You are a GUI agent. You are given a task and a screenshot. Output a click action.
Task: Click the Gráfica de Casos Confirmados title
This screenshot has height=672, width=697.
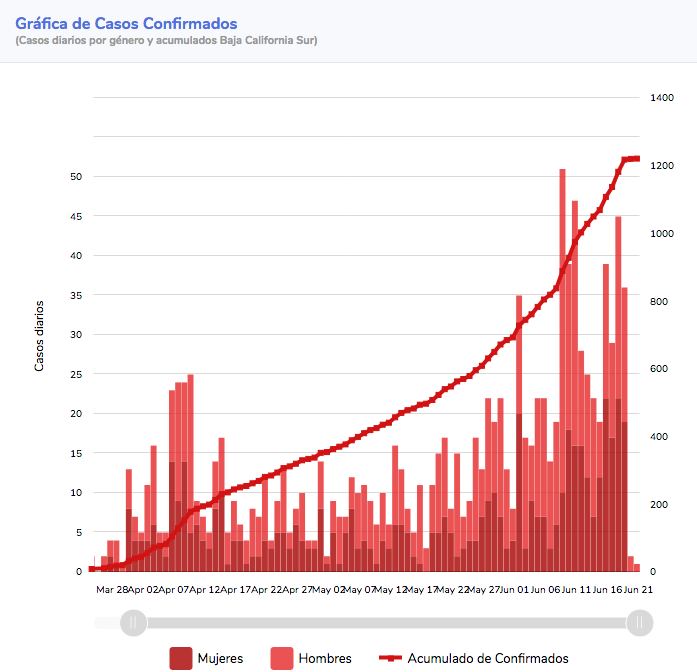(x=126, y=23)
